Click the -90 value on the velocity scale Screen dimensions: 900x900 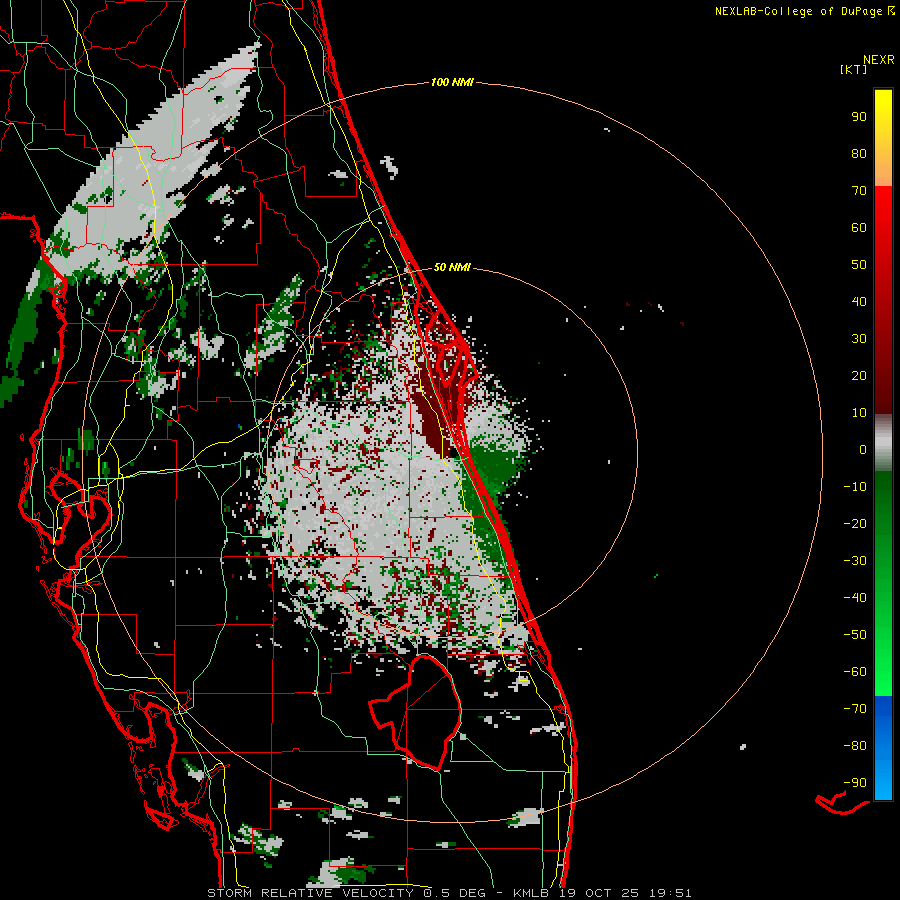[855, 783]
